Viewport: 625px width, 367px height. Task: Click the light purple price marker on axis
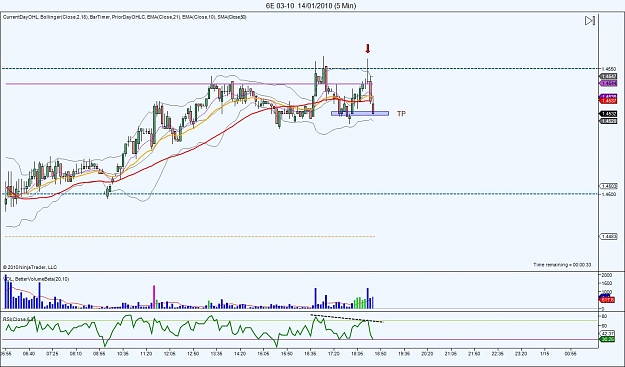(609, 83)
